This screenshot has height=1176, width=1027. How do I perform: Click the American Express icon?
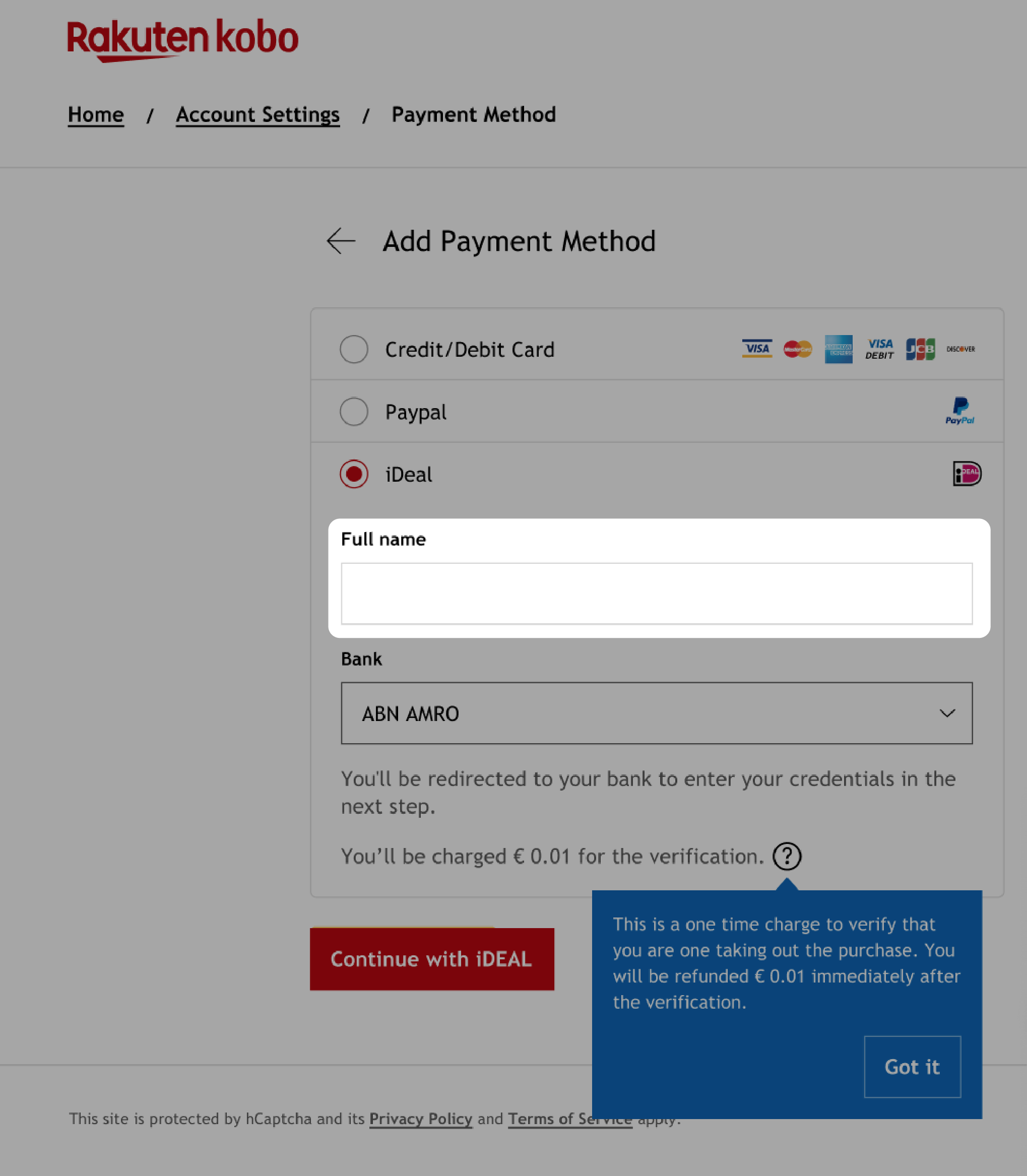tap(838, 349)
